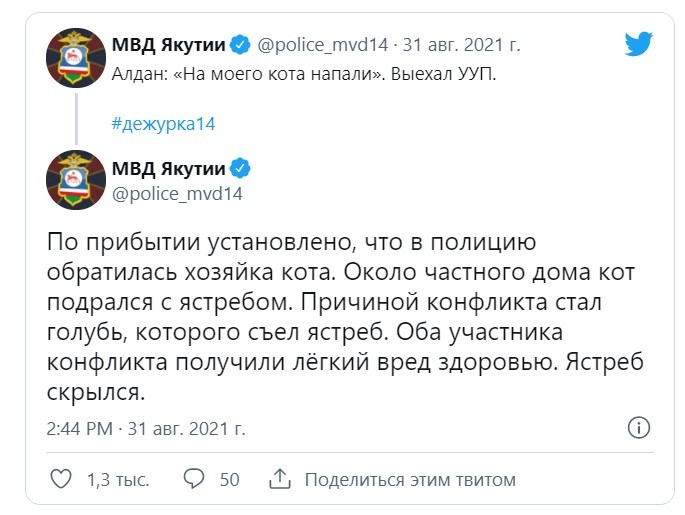Open the tweet info circle icon
This screenshot has width=685, height=515.
(x=639, y=428)
